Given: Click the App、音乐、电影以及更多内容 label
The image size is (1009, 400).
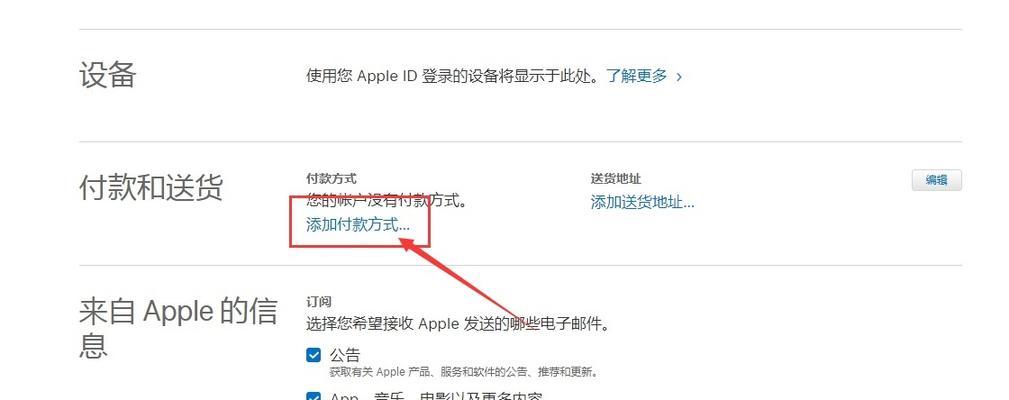Looking at the screenshot, I should (x=436, y=396).
